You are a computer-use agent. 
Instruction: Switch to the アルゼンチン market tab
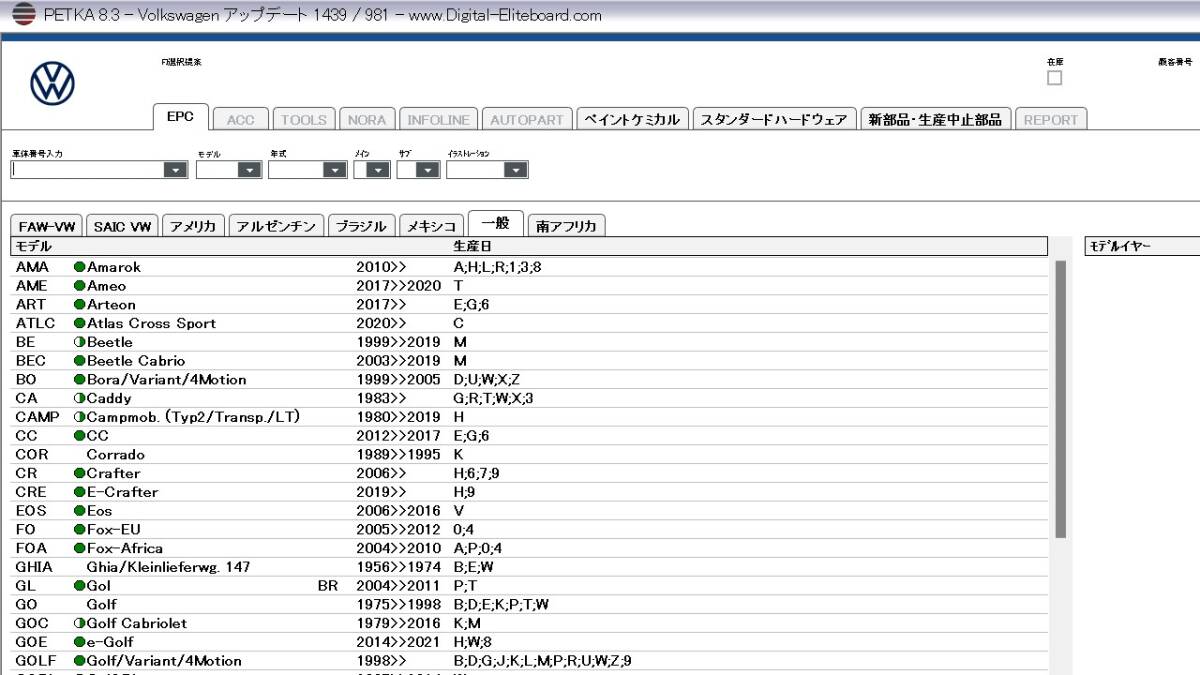(276, 226)
